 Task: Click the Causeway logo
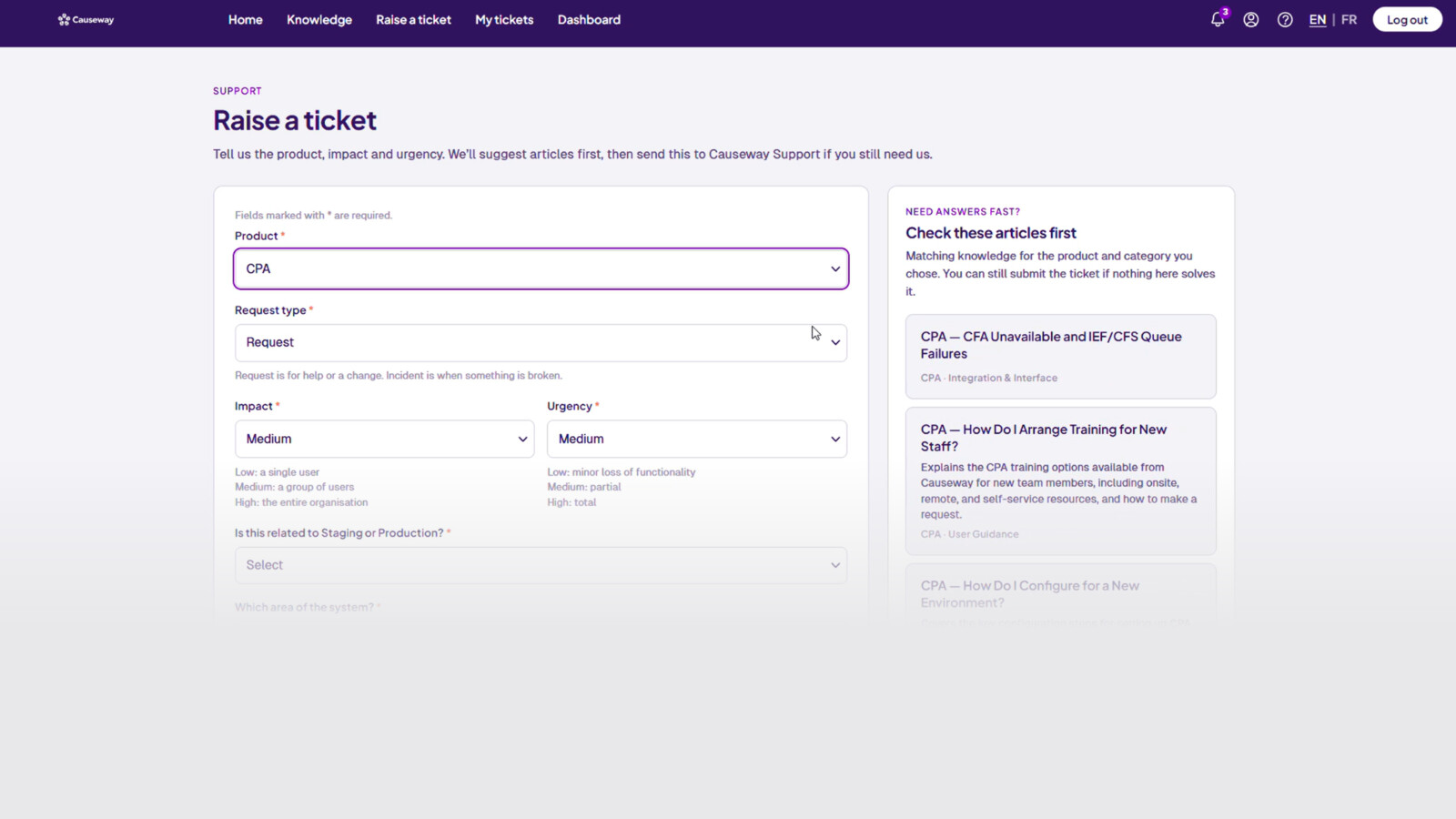[86, 19]
